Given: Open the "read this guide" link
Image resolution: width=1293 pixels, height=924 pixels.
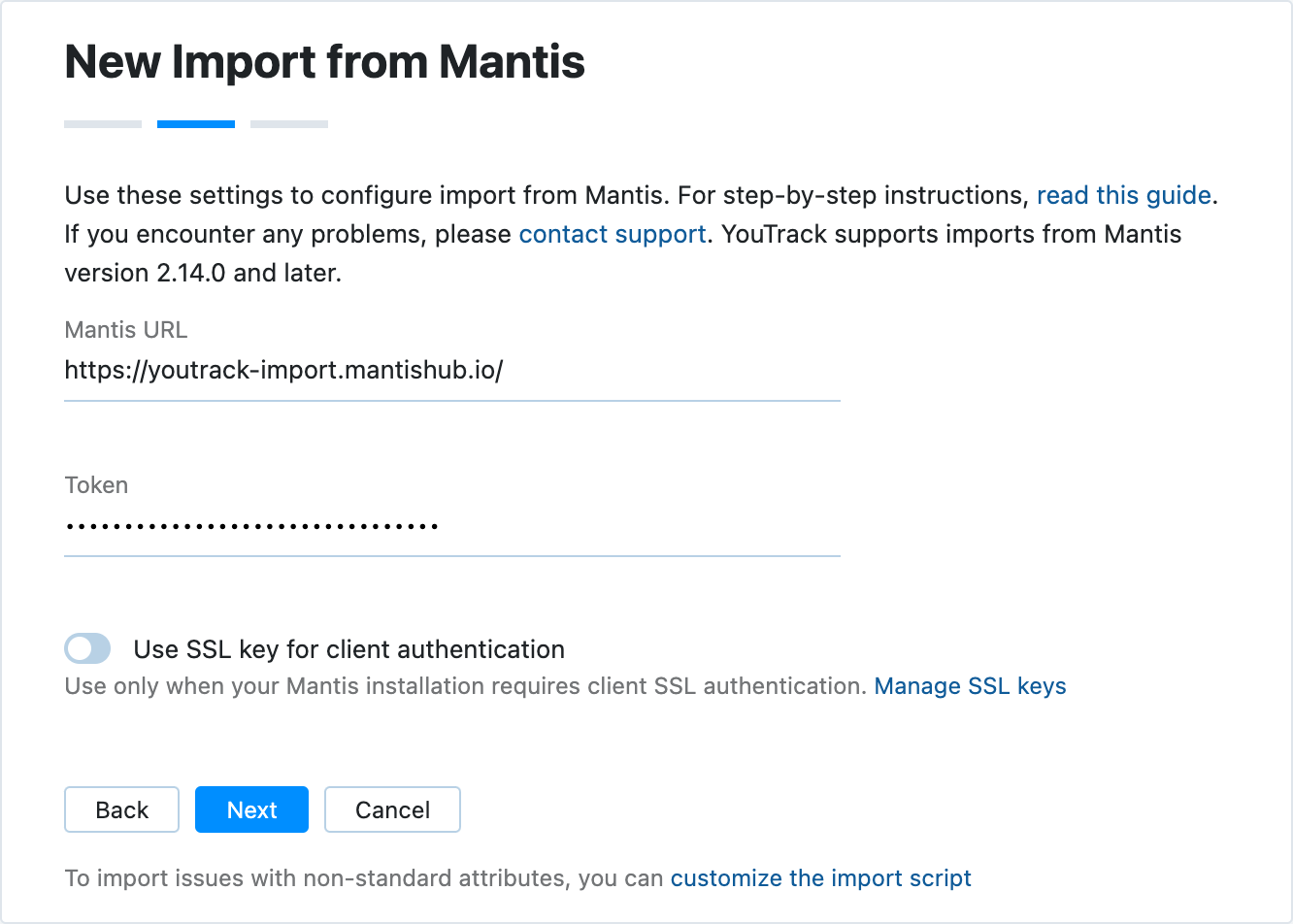Looking at the screenshot, I should pyautogui.click(x=1122, y=195).
